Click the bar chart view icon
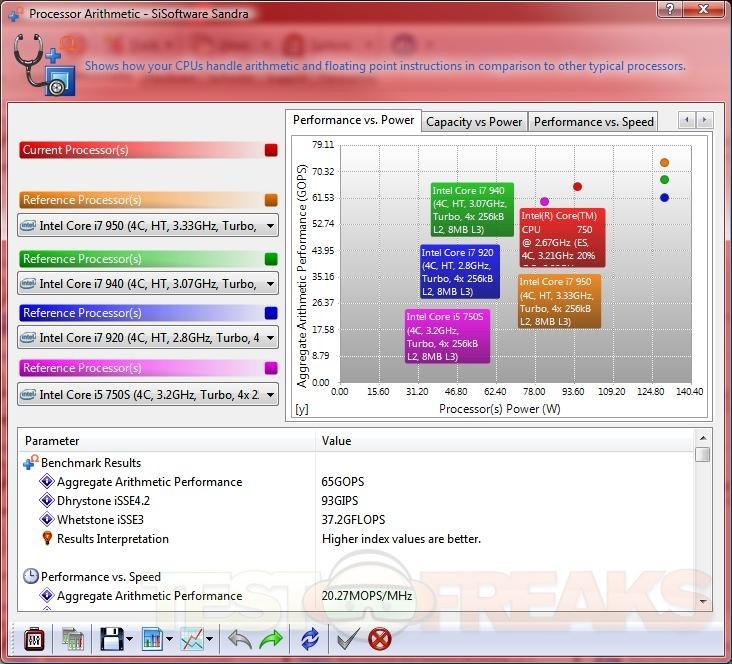732x664 pixels. (x=152, y=637)
